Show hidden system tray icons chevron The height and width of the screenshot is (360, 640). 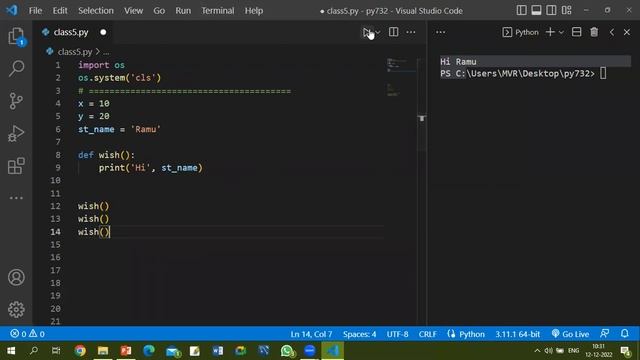(537, 351)
